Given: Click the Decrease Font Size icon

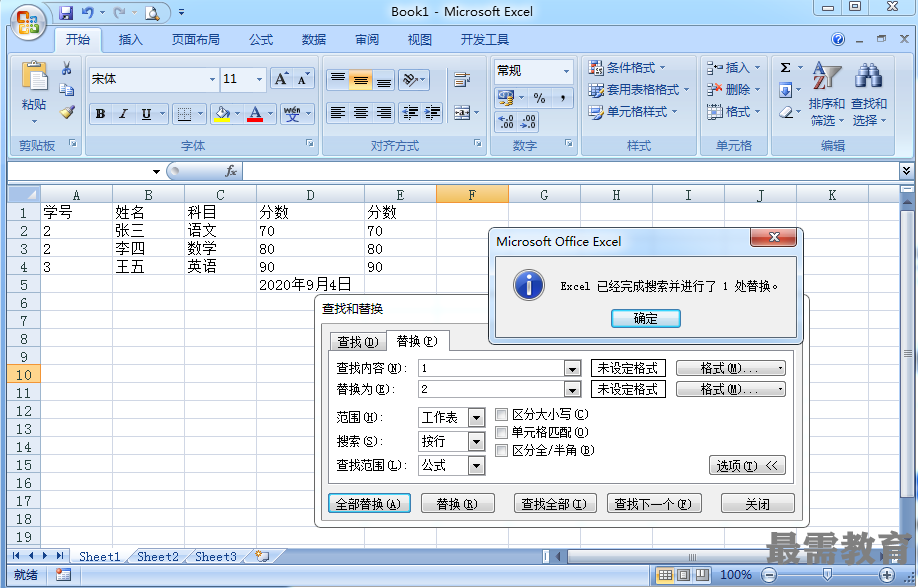Looking at the screenshot, I should 303,79.
